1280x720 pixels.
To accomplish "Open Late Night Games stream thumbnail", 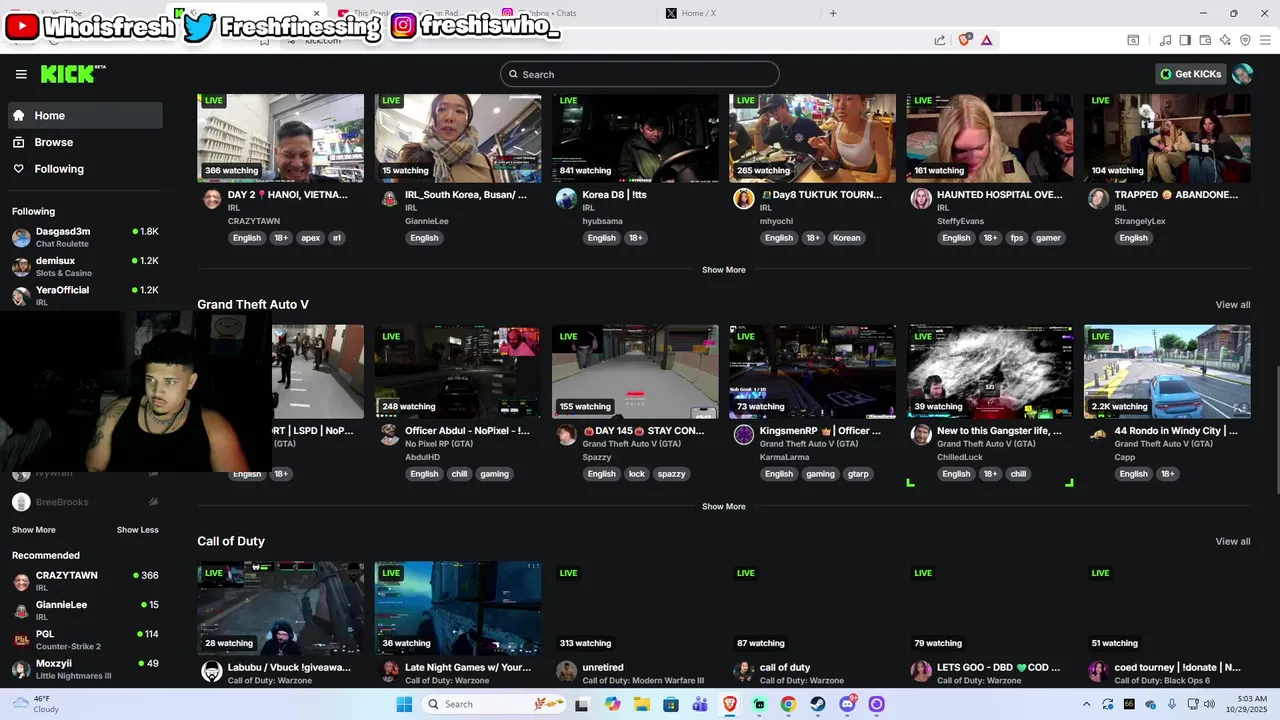I will click(457, 608).
